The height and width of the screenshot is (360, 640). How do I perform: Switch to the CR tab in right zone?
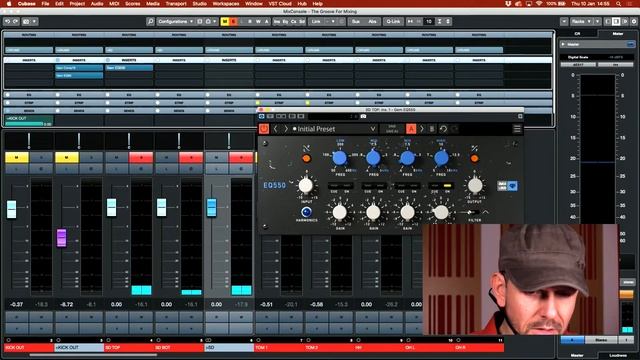click(577, 33)
